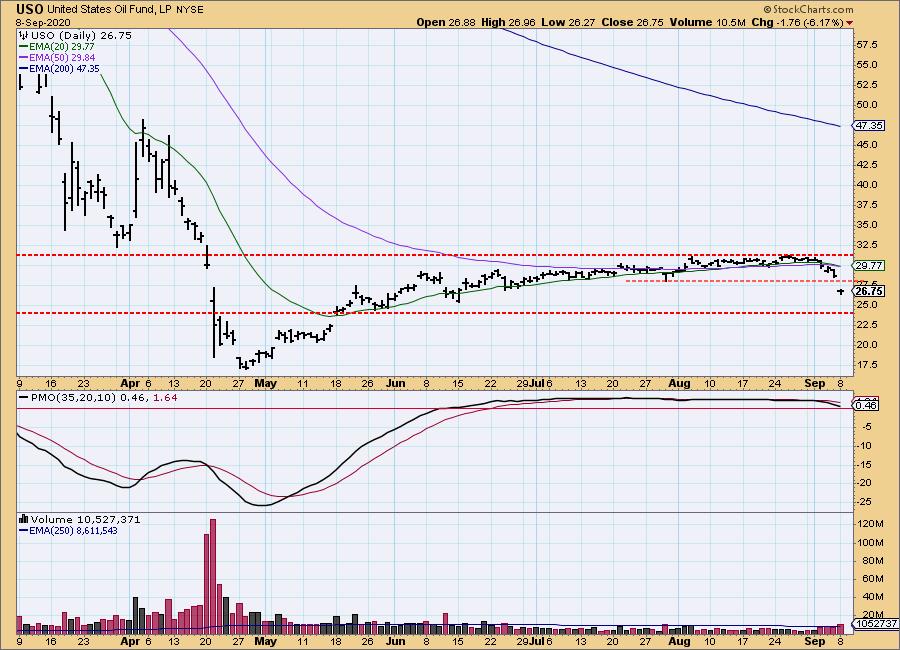
Task: Click the May label below the volume panel
Action: click(266, 641)
